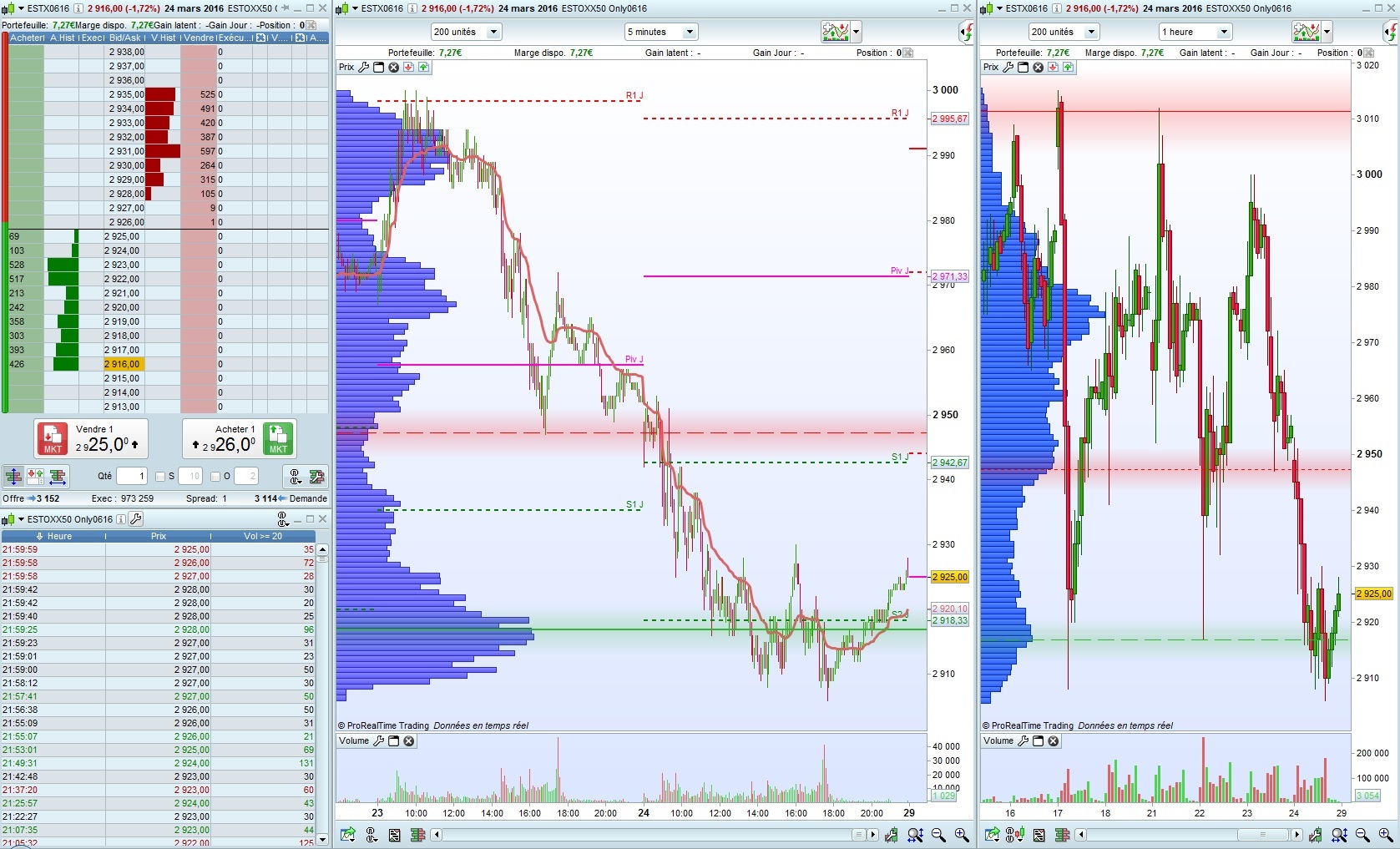Open tick list settings wrench icon
1400x849 pixels.
coord(135,519)
